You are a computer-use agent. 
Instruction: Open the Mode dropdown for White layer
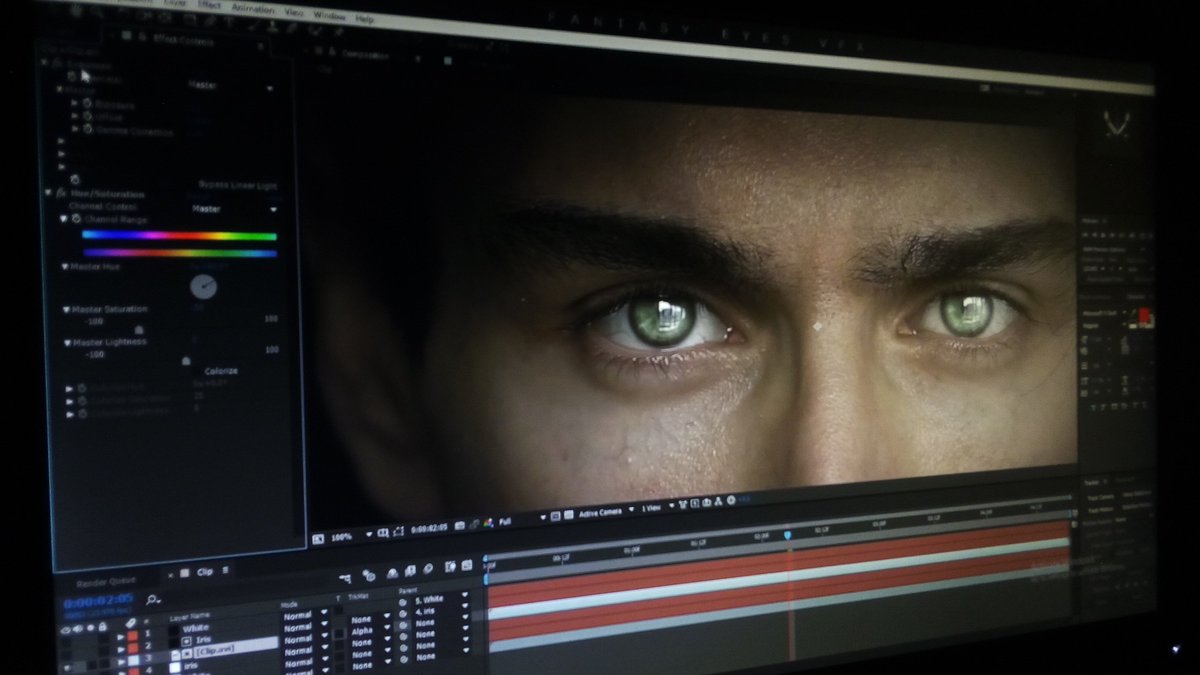point(306,616)
